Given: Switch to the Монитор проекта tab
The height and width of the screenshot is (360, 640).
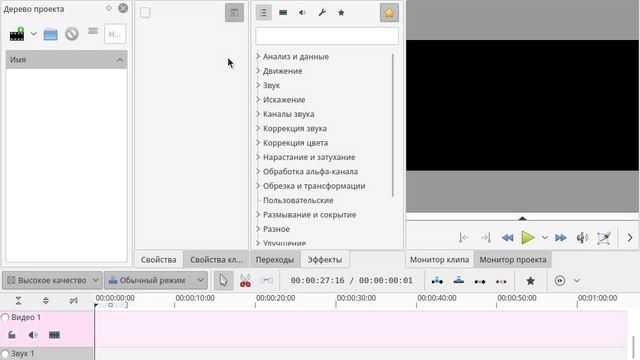Looking at the screenshot, I should pyautogui.click(x=513, y=260).
